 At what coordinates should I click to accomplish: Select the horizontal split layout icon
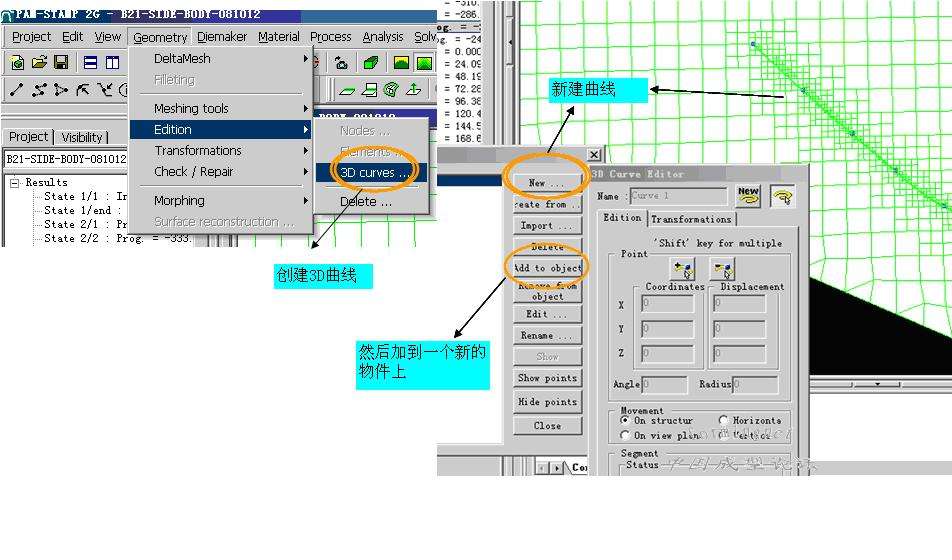[x=90, y=63]
